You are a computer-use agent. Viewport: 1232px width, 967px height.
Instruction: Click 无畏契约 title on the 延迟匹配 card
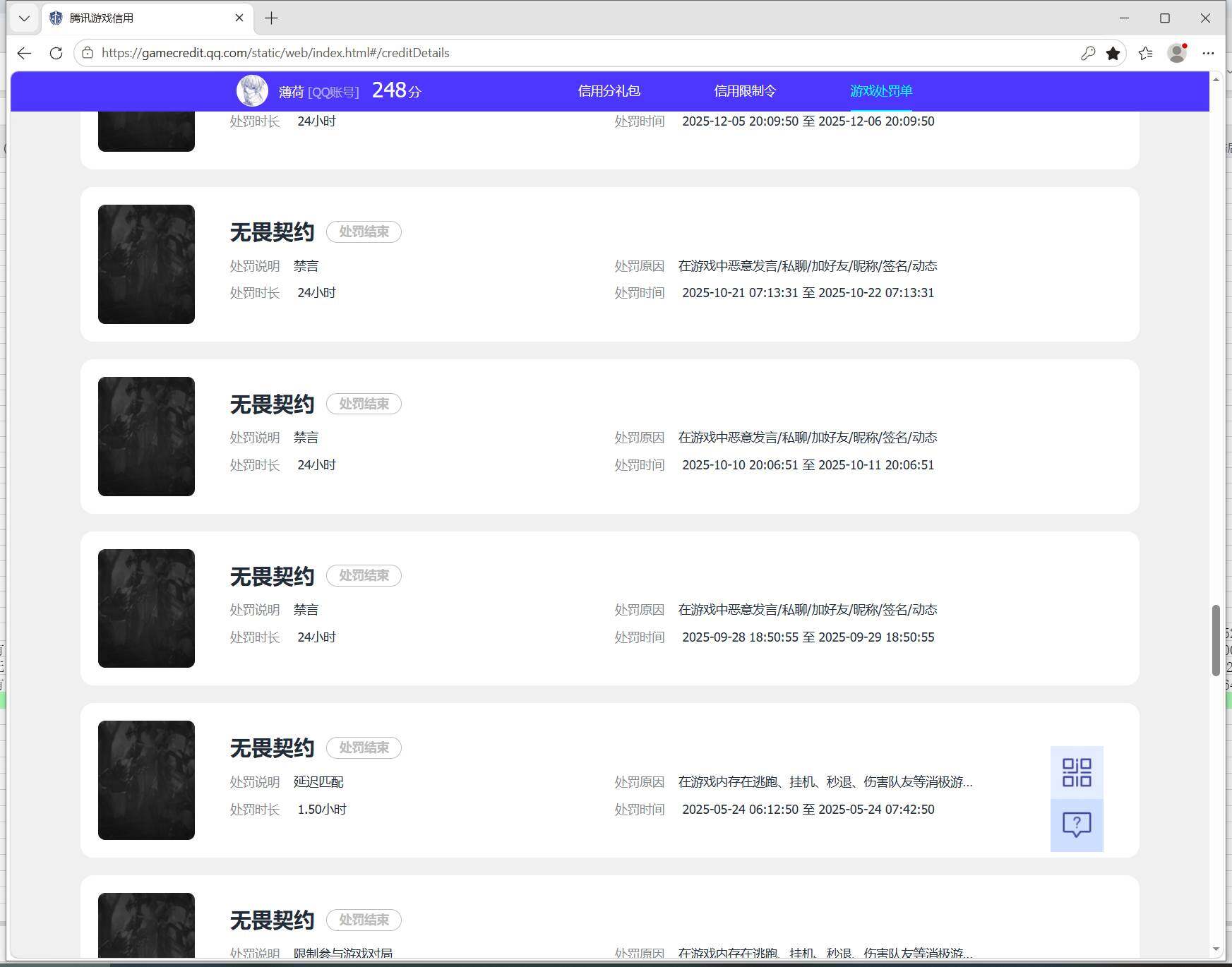pyautogui.click(x=272, y=748)
